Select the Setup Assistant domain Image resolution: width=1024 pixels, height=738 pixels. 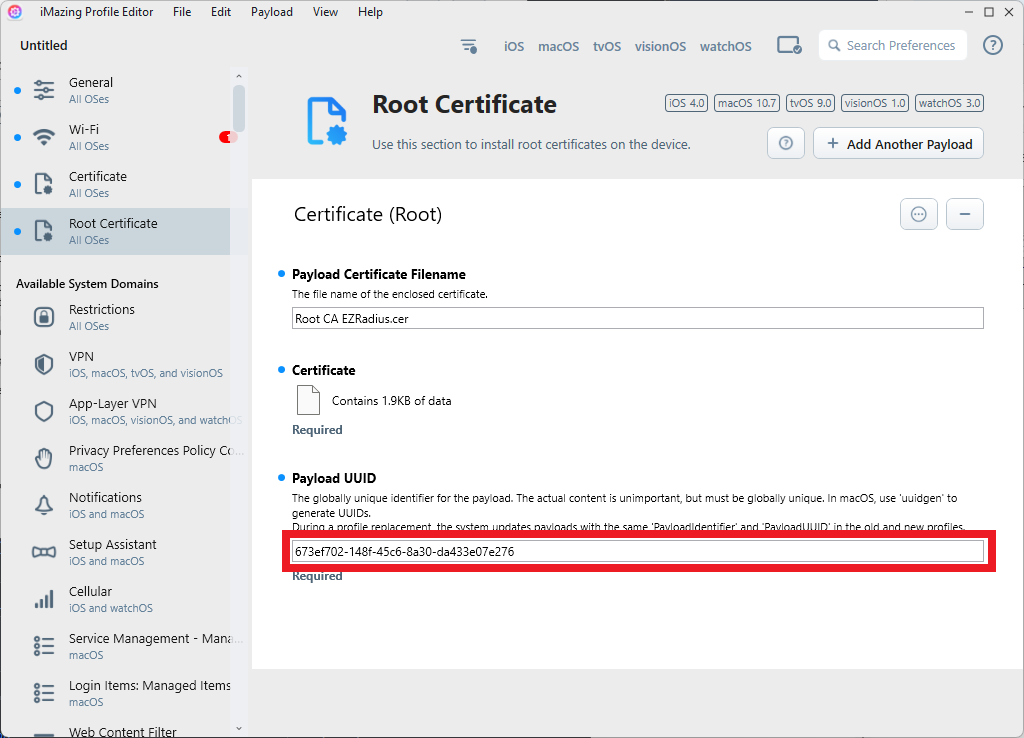tap(116, 553)
